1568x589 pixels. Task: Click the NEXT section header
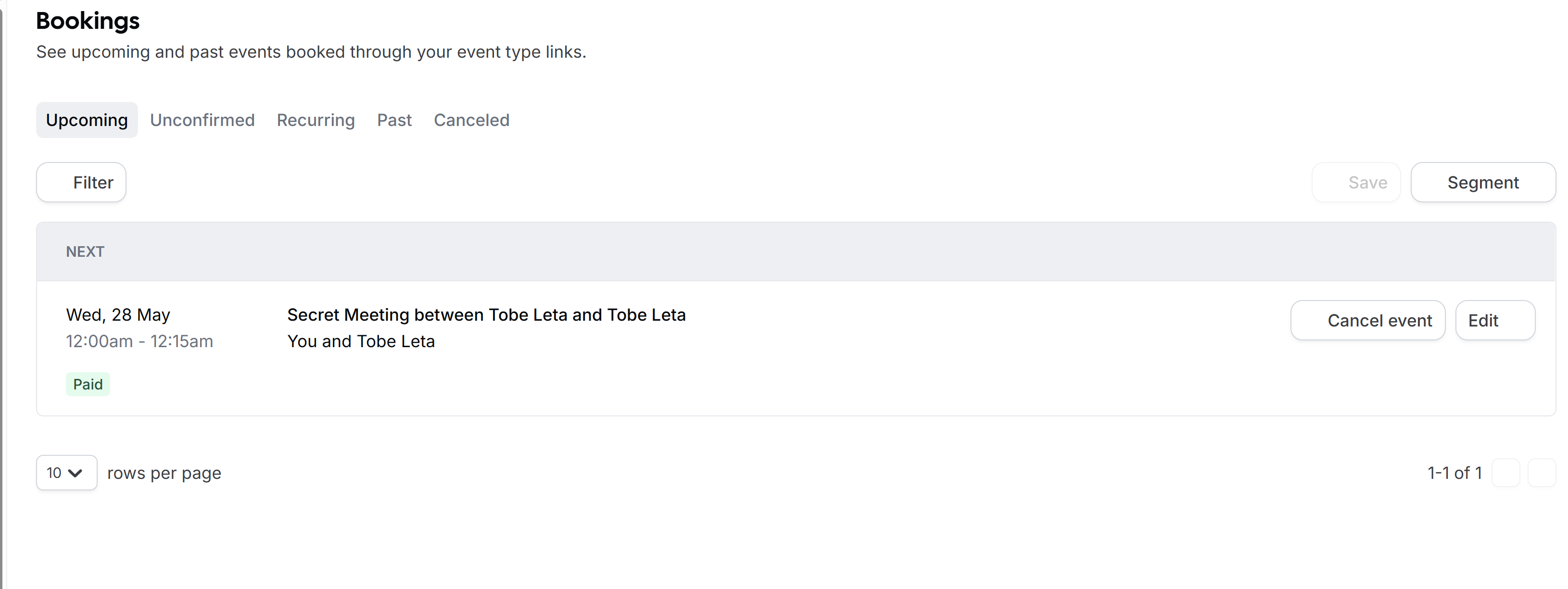(85, 252)
